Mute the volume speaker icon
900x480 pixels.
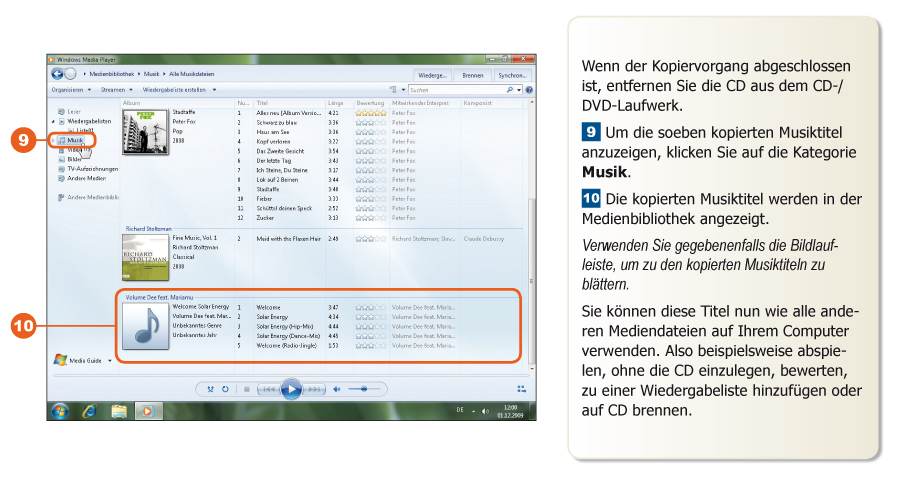(337, 388)
